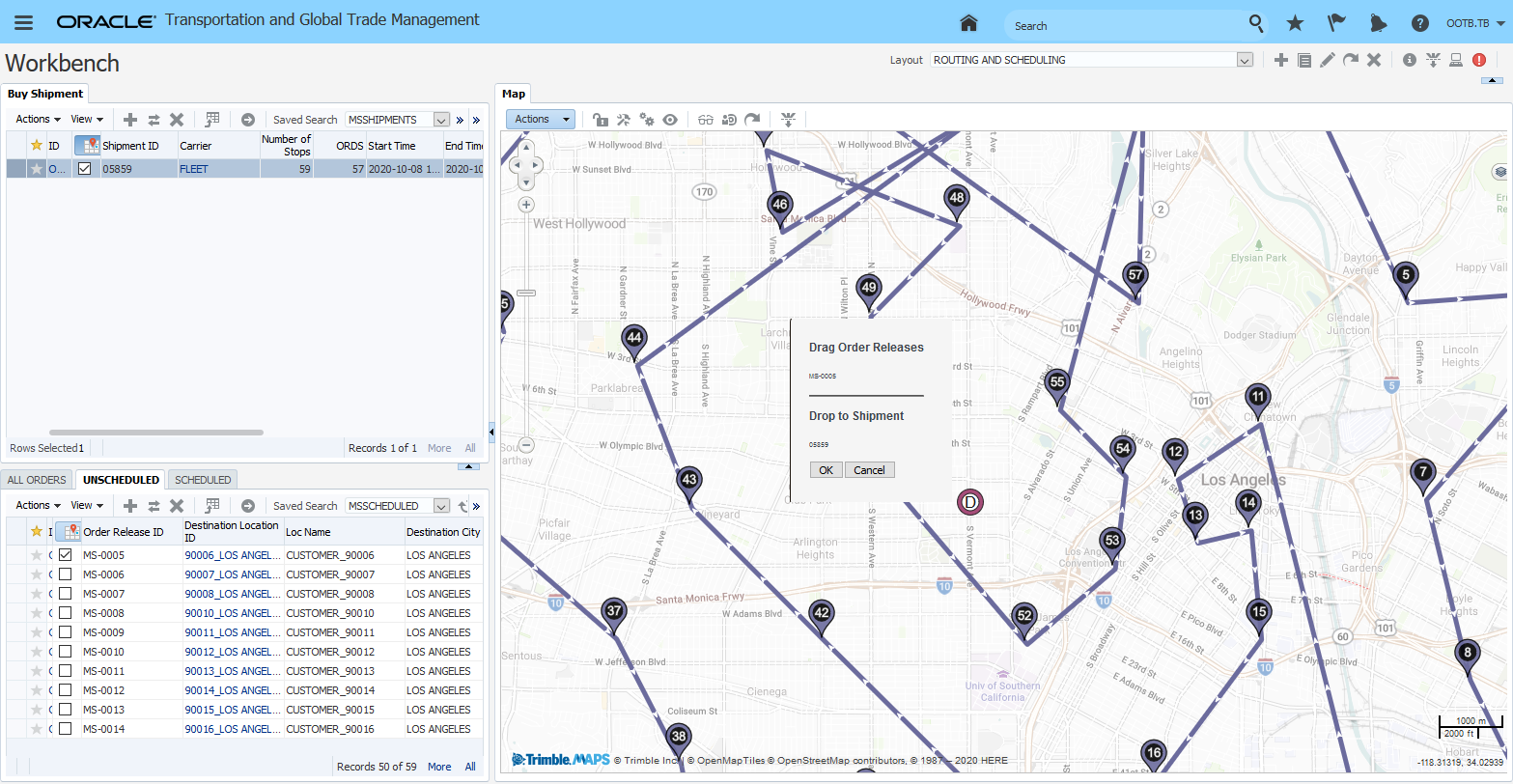
Task: Open the Layout dropdown
Action: point(1245,60)
